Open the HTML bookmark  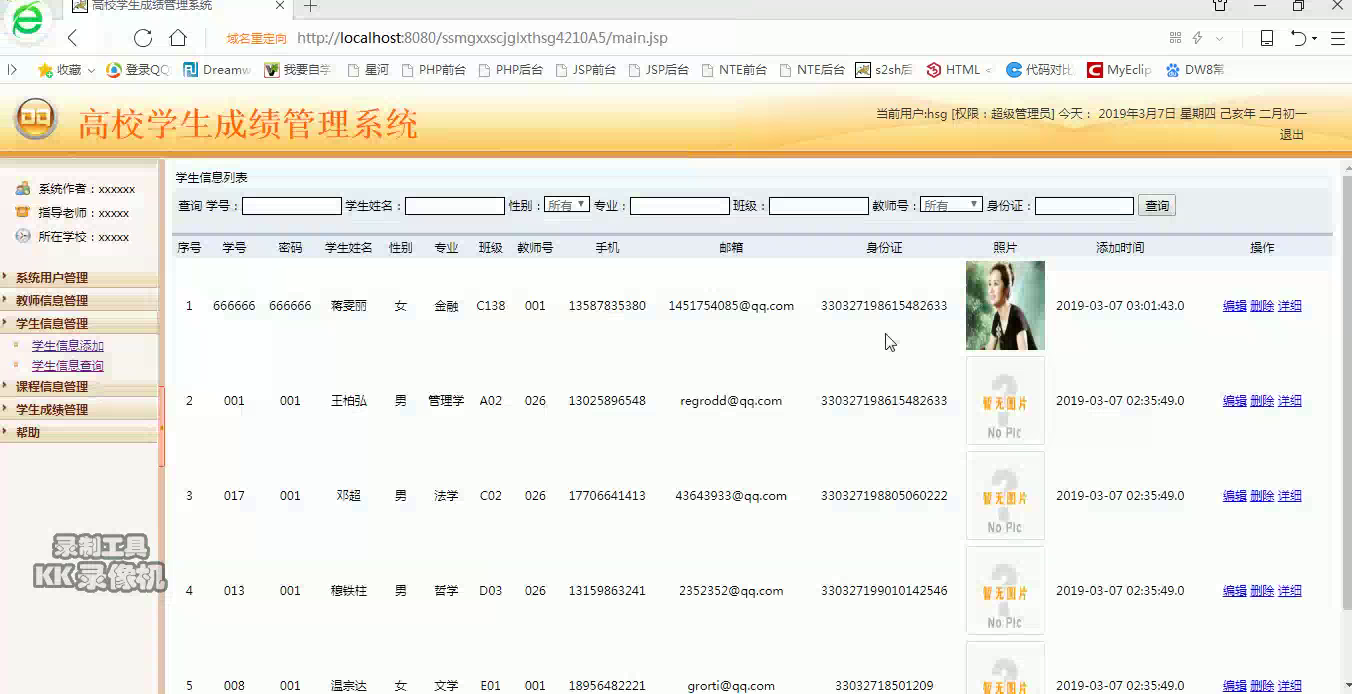pos(958,70)
